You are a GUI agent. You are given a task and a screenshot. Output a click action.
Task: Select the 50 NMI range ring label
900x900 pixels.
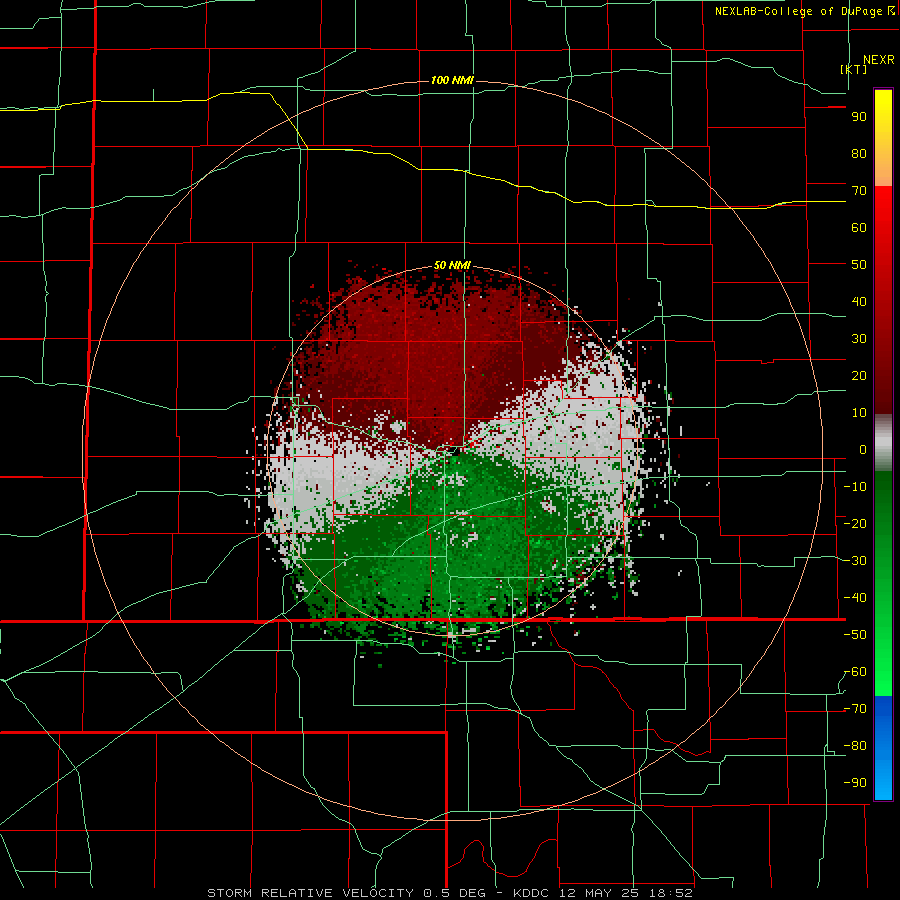coord(452,265)
